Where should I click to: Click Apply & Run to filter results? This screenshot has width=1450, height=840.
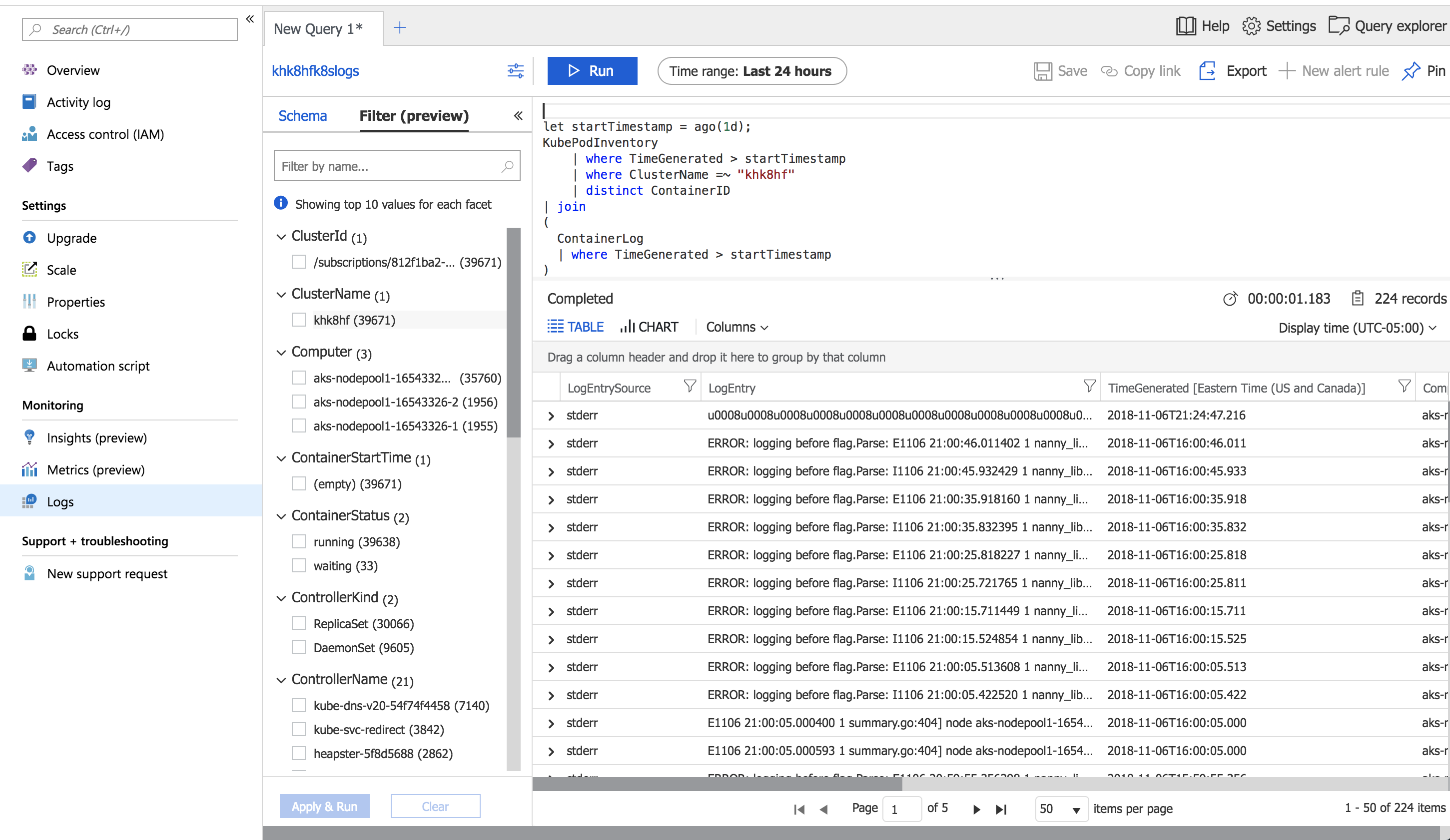pyautogui.click(x=325, y=807)
